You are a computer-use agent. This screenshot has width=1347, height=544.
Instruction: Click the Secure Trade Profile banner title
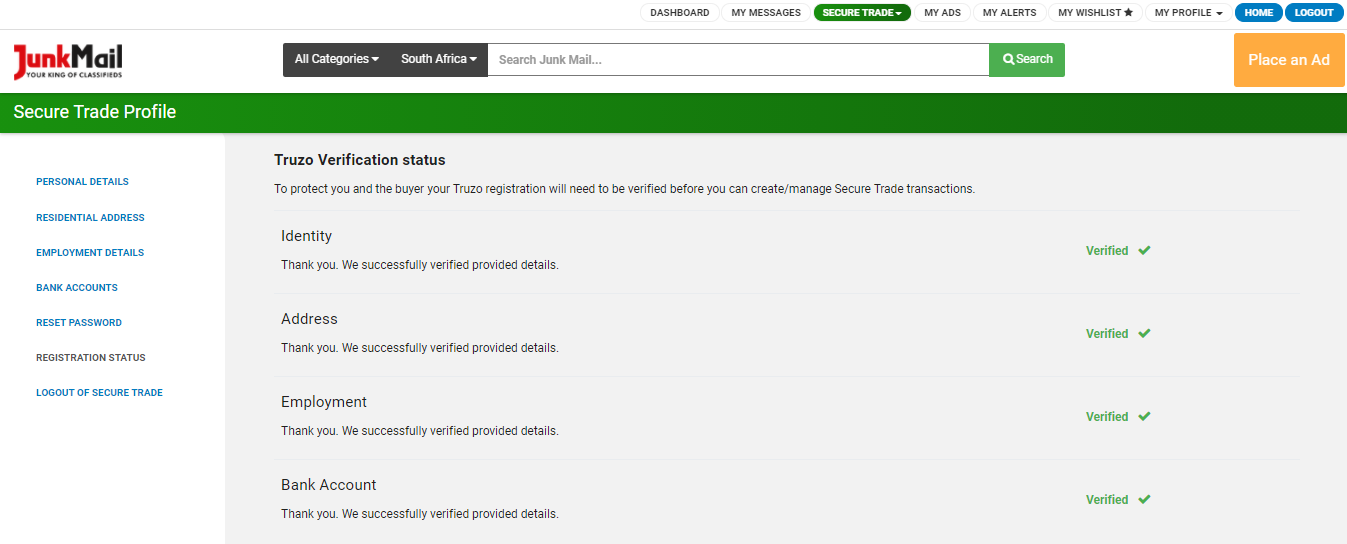click(95, 112)
